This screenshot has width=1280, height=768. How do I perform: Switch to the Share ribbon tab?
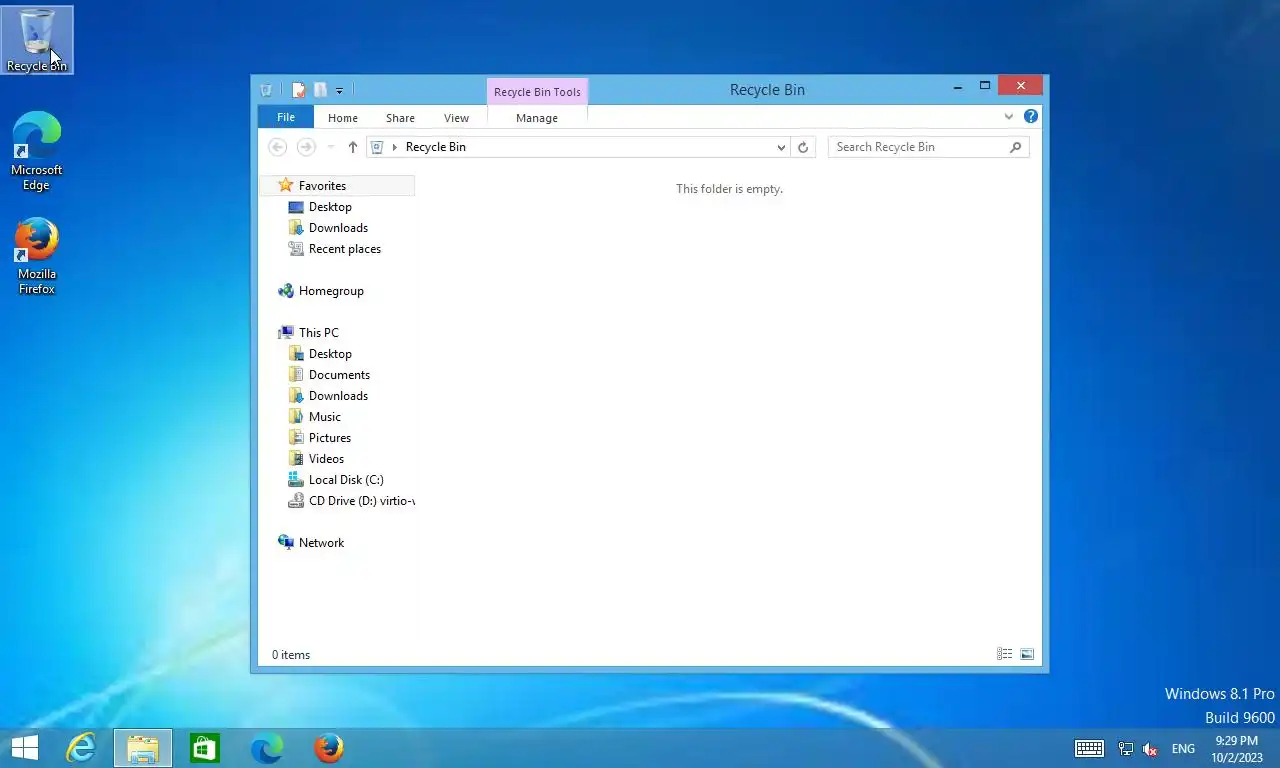pyautogui.click(x=400, y=118)
